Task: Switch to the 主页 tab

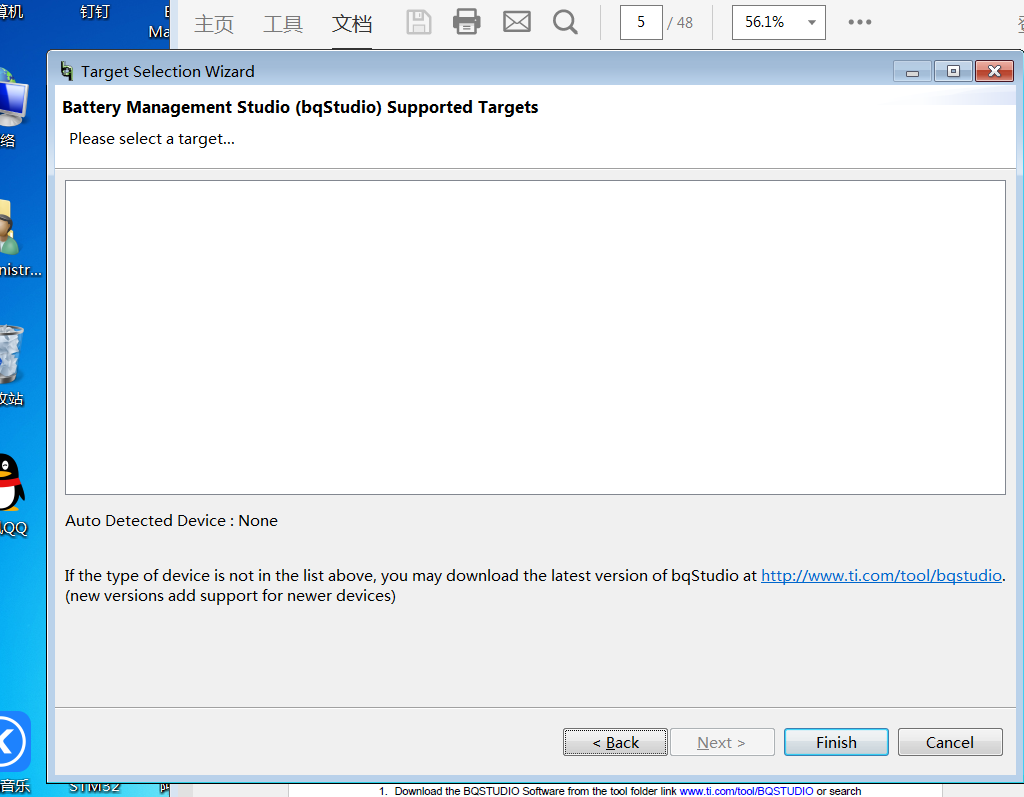Action: point(213,23)
